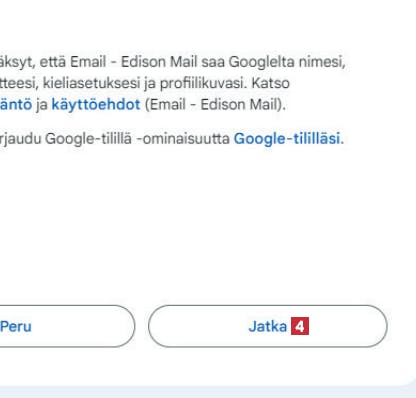Click the Peru label text

(x=16, y=326)
